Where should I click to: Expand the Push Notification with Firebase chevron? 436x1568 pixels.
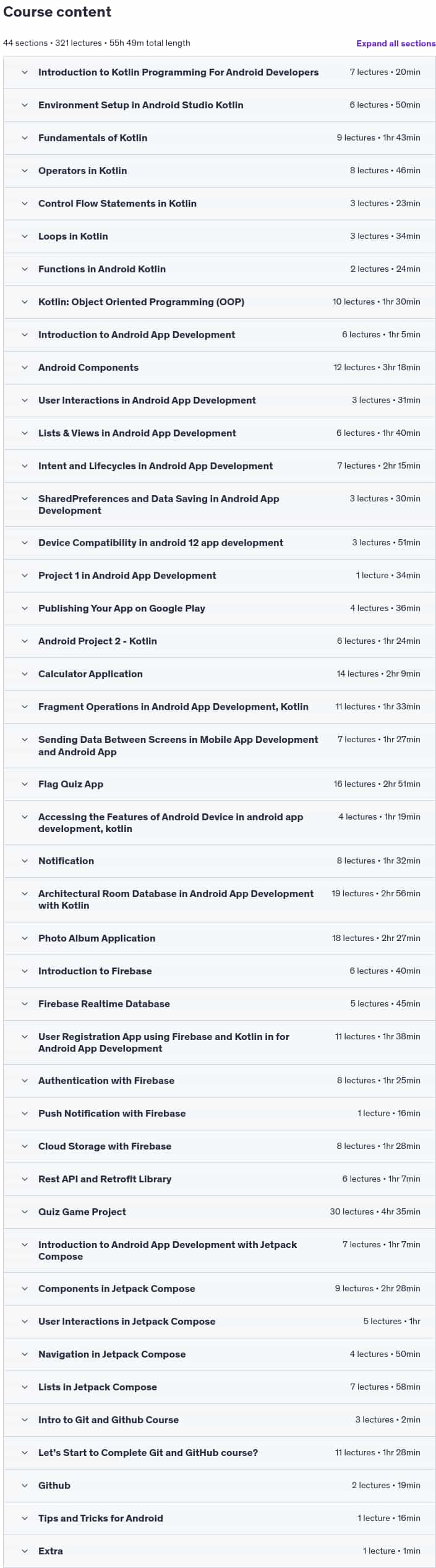[x=25, y=1114]
